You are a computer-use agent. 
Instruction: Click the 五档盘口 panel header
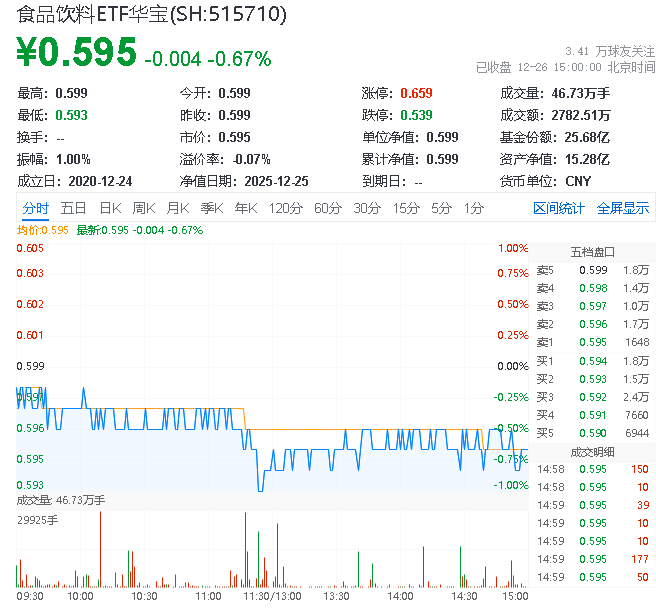click(x=592, y=251)
